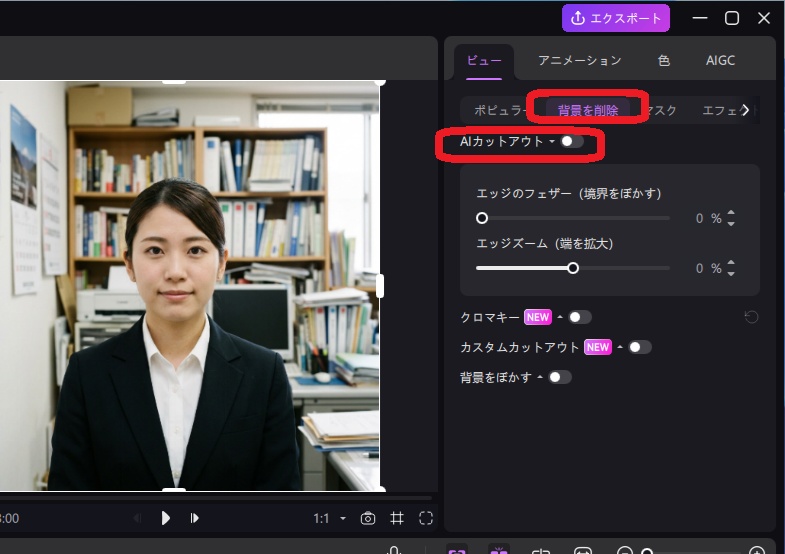Click the AIカットアウト label text
This screenshot has width=785, height=554.
point(502,142)
